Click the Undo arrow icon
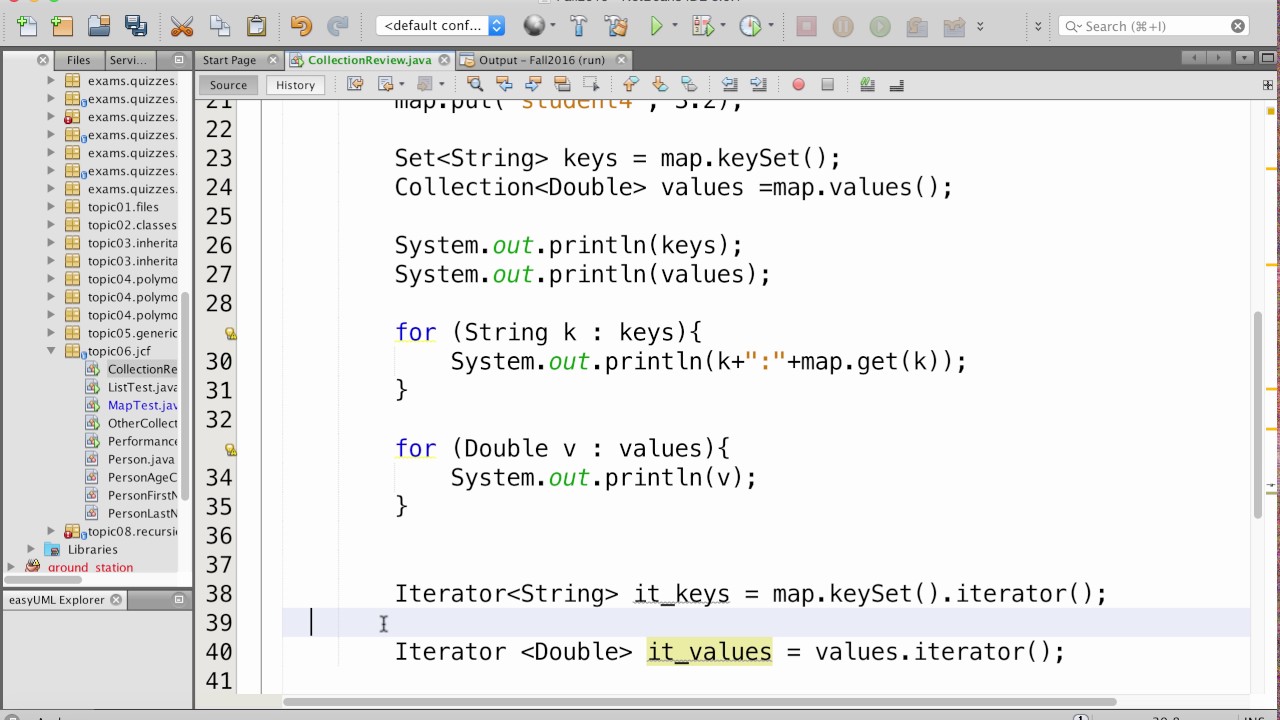 pyautogui.click(x=301, y=26)
